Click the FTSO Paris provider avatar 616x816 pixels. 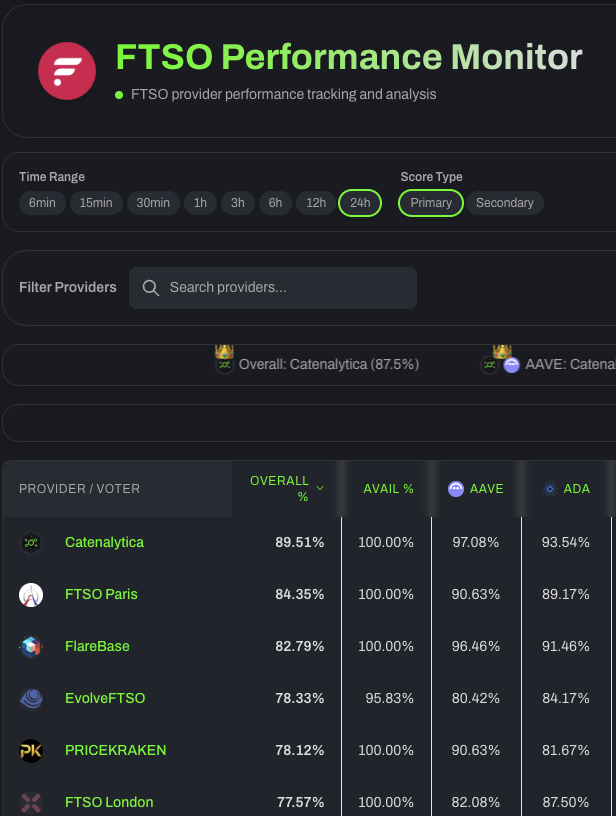coord(31,595)
